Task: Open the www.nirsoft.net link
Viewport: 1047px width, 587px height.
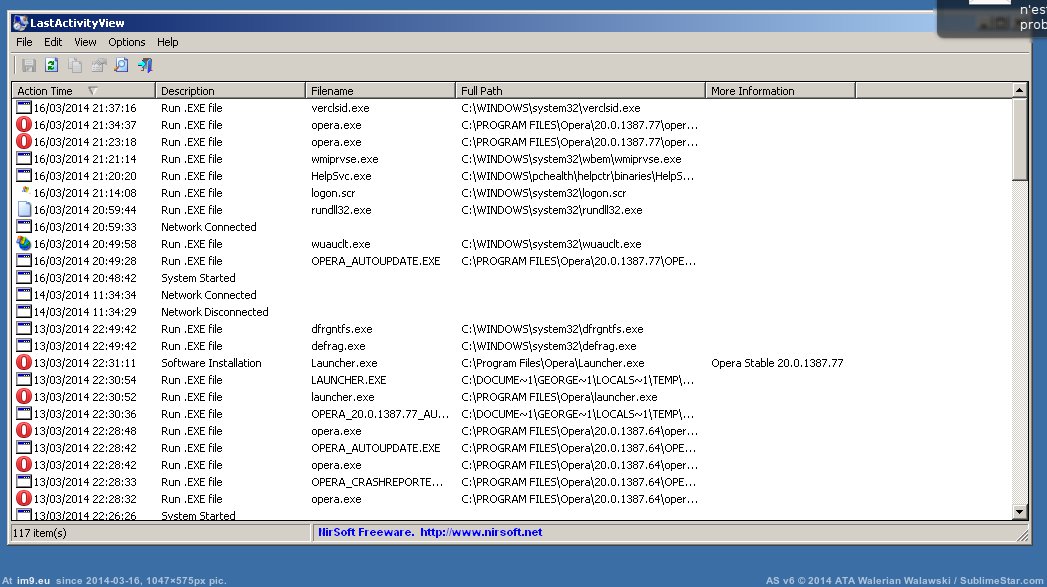Action: click(480, 532)
